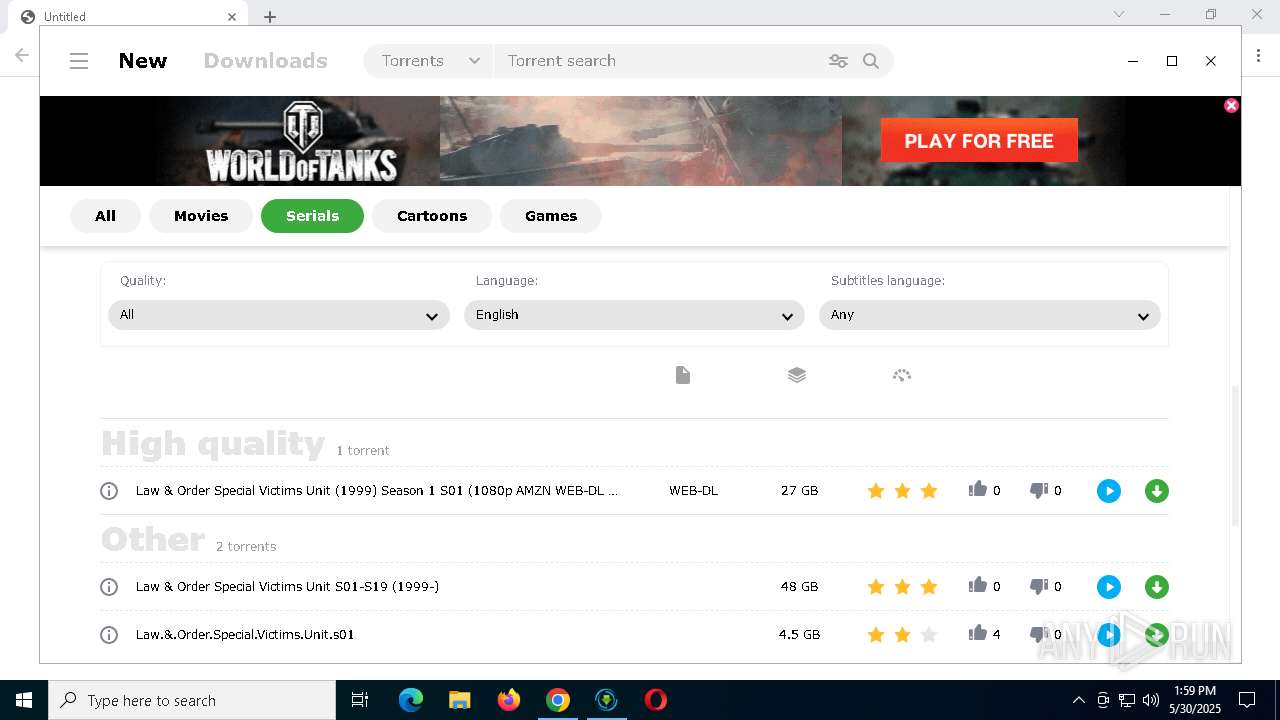Click PLAY FOR FREE ad button
1280x720 pixels.
(979, 140)
